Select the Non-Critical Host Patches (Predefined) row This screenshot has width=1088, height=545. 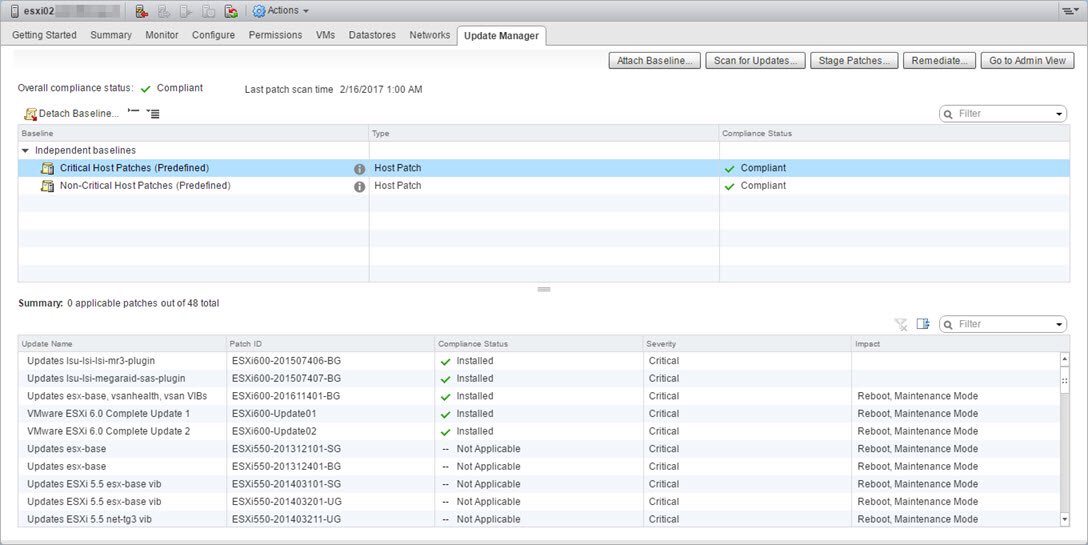[544, 186]
